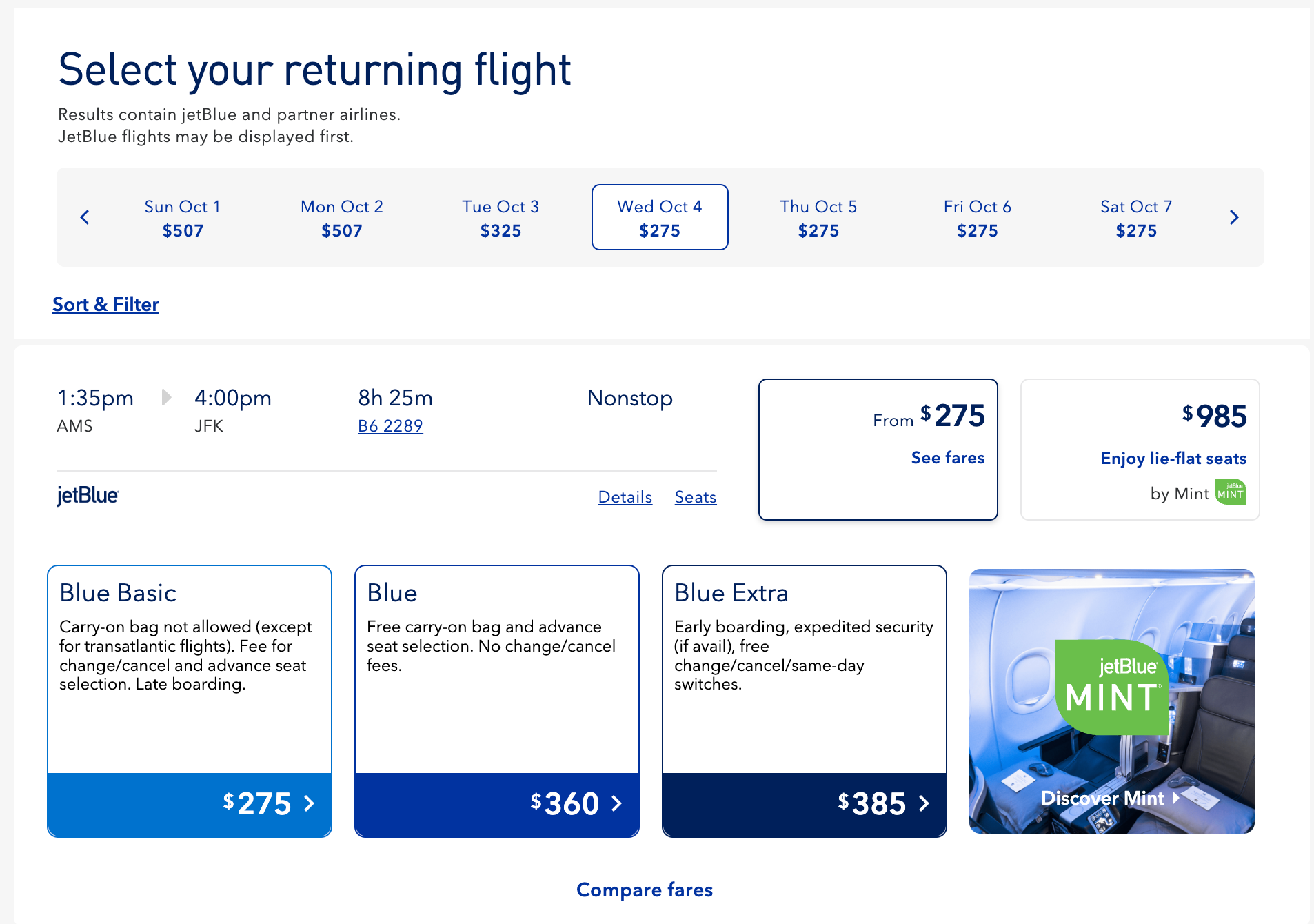Select the Blue Basic fare arrow chevron
The image size is (1314, 924).
point(310,804)
